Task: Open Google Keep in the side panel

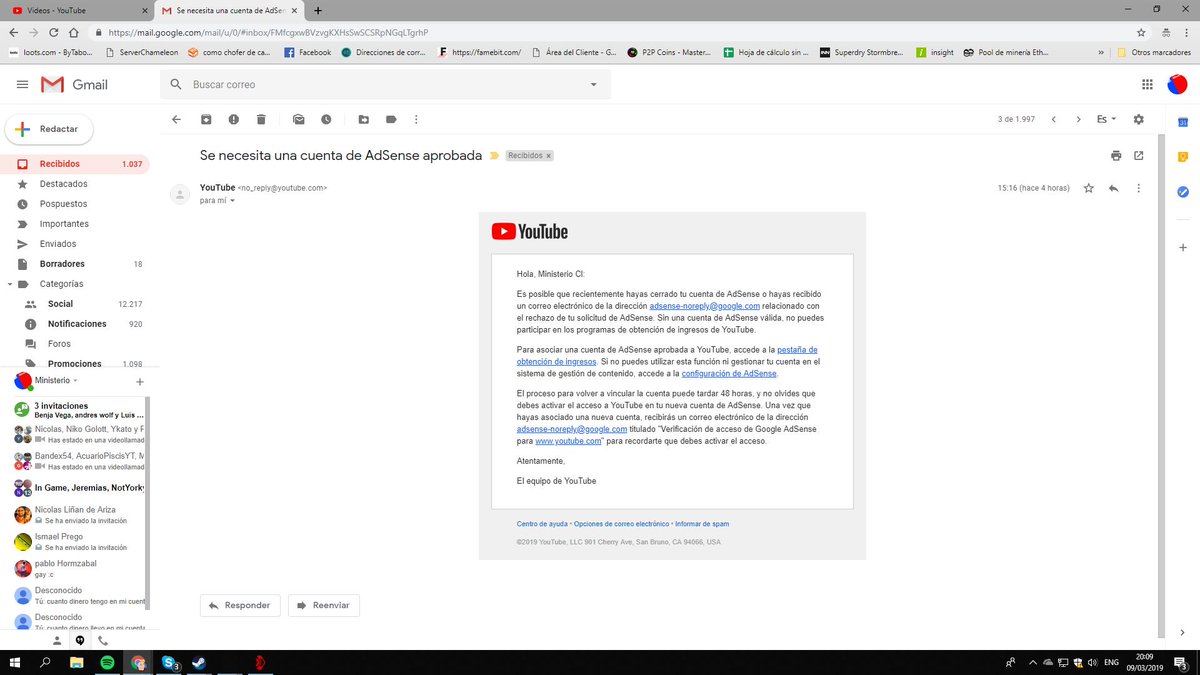Action: (1182, 156)
